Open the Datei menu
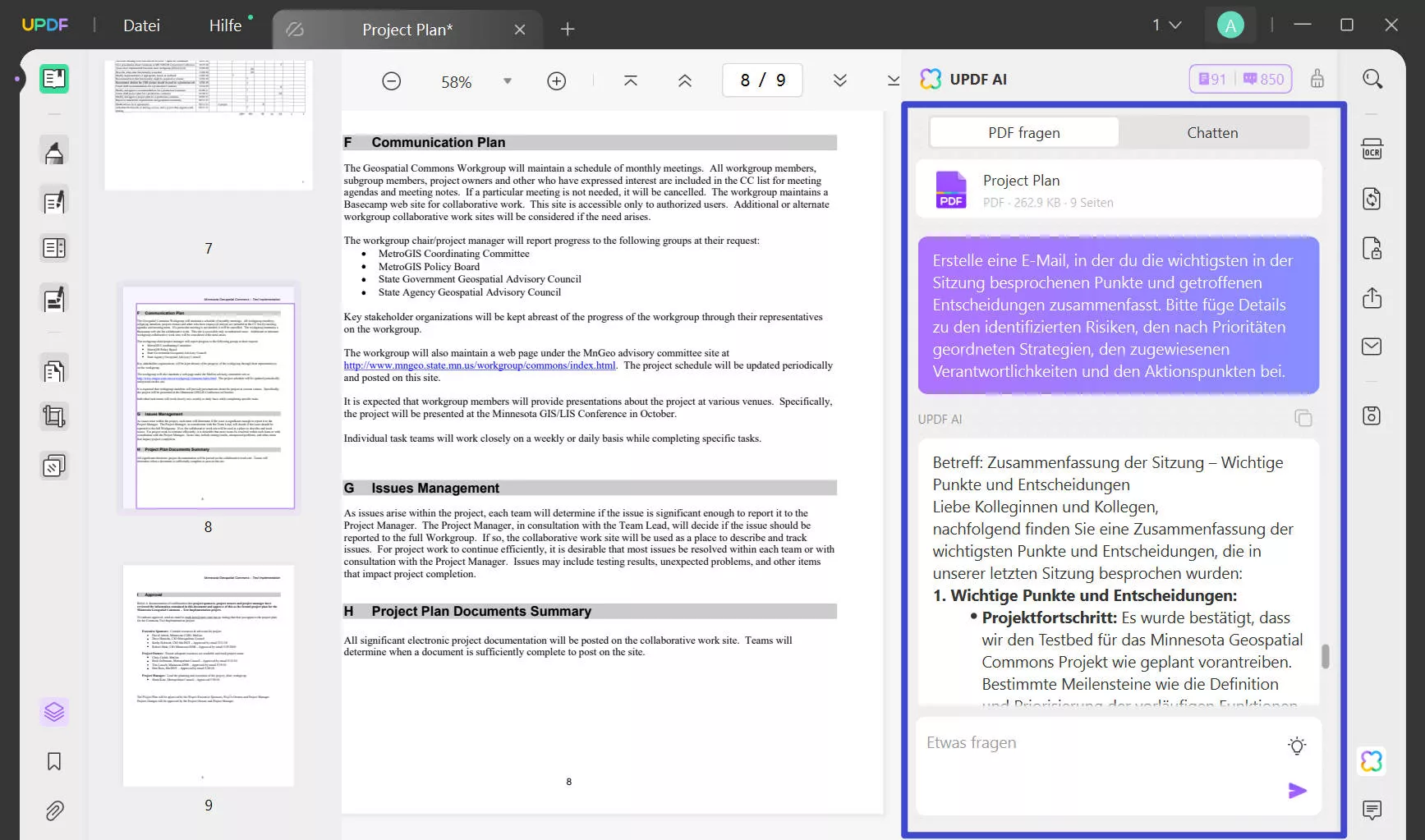The width and height of the screenshot is (1425, 840). [x=141, y=25]
